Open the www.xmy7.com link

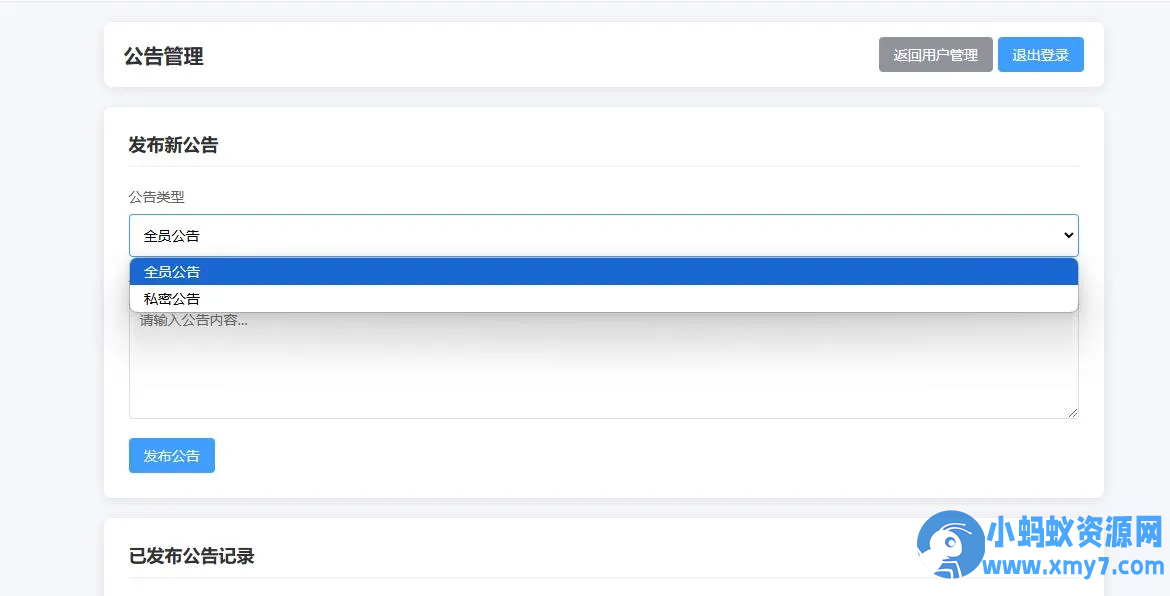[1075, 567]
